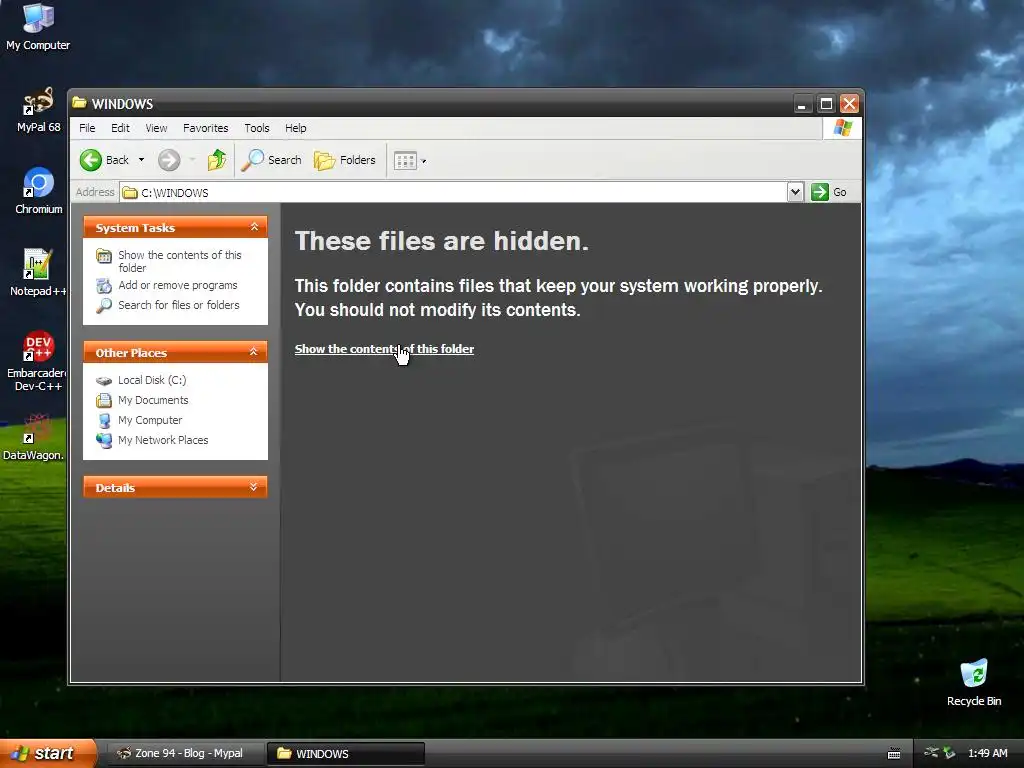Viewport: 1024px width, 768px height.
Task: Toggle the Folders pane
Action: (345, 160)
